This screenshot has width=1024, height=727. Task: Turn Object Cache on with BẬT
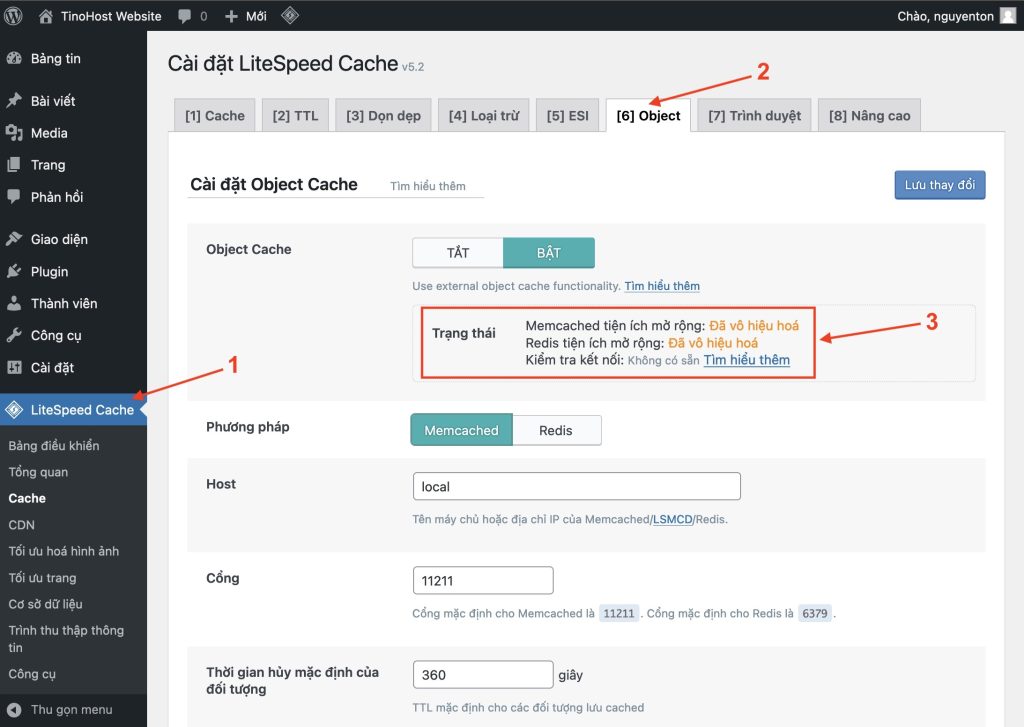click(x=549, y=253)
